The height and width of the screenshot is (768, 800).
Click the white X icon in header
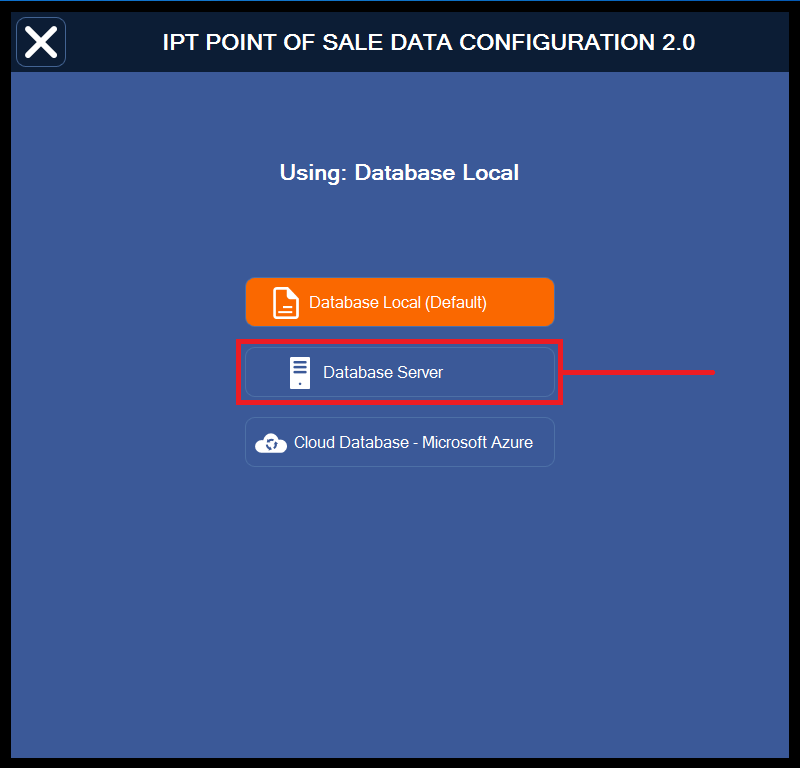pos(41,42)
